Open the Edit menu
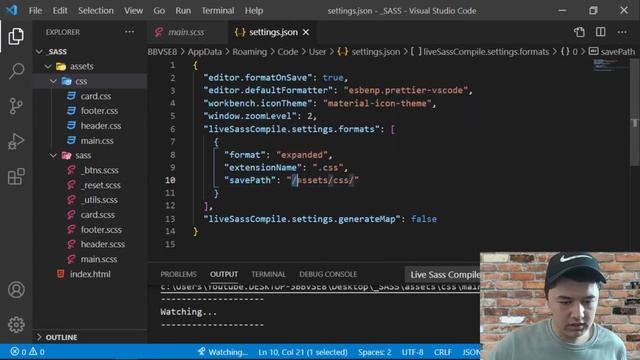This screenshot has width=640, height=360. 60,11
